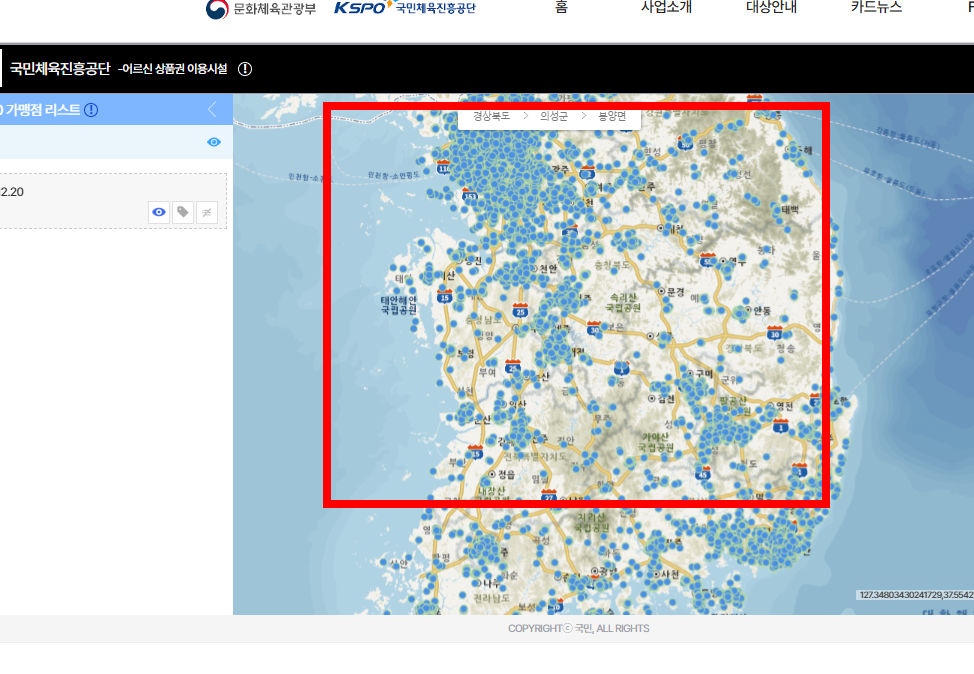
Task: Click the 지리산 국립공원 label
Action: (x=591, y=522)
